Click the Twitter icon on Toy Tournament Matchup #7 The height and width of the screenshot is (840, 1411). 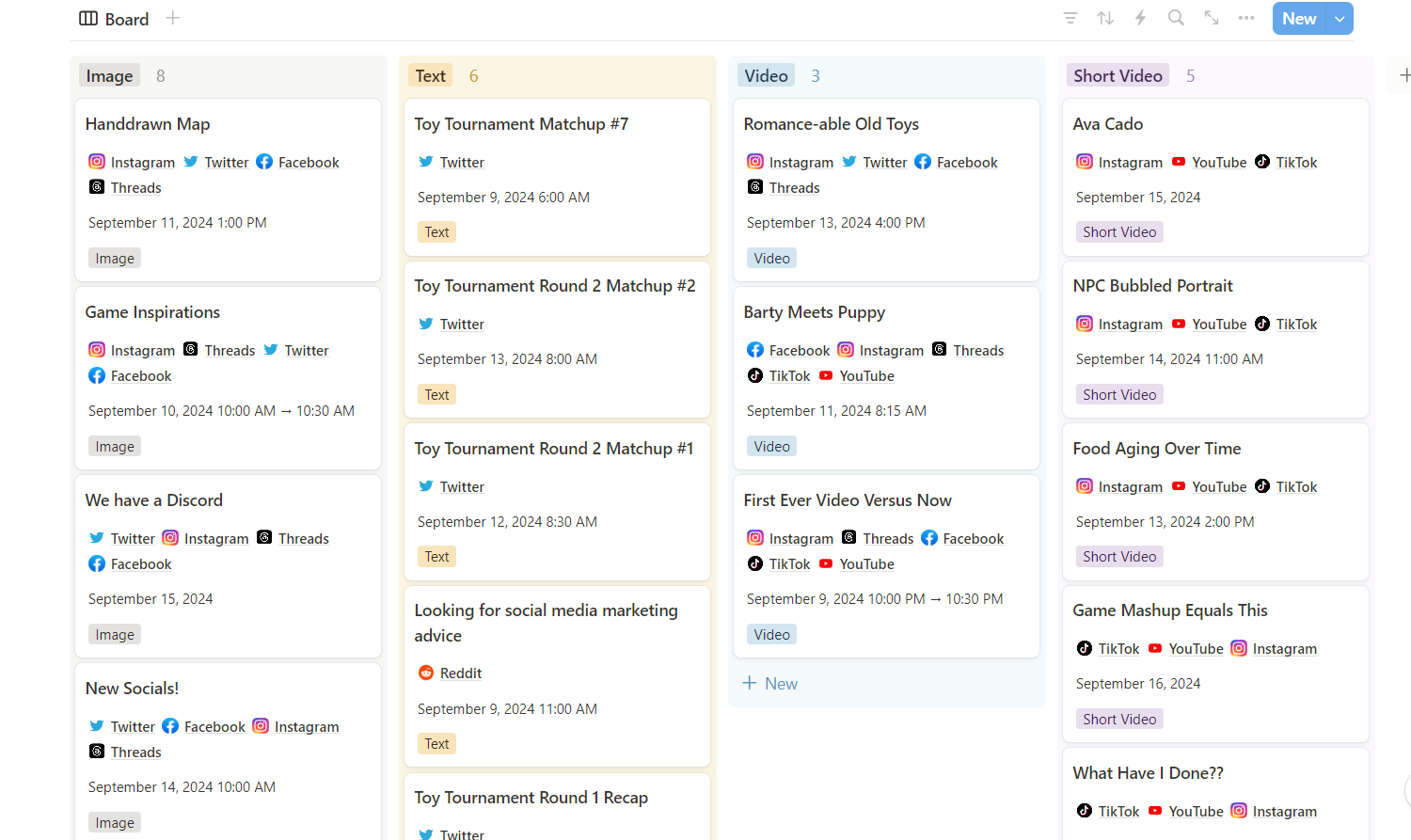tap(426, 162)
